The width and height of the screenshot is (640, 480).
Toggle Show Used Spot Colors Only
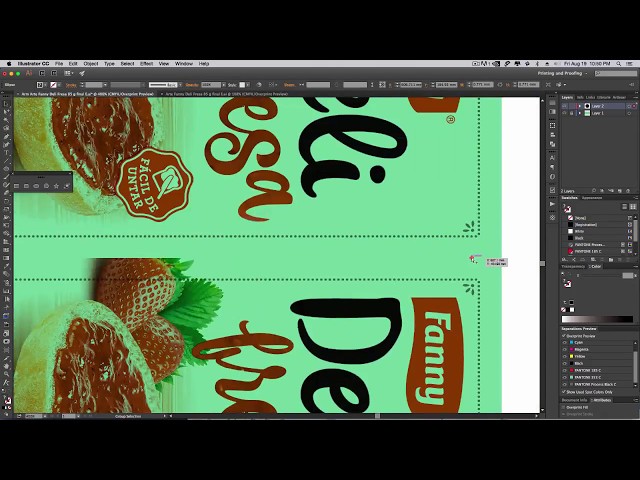564,392
